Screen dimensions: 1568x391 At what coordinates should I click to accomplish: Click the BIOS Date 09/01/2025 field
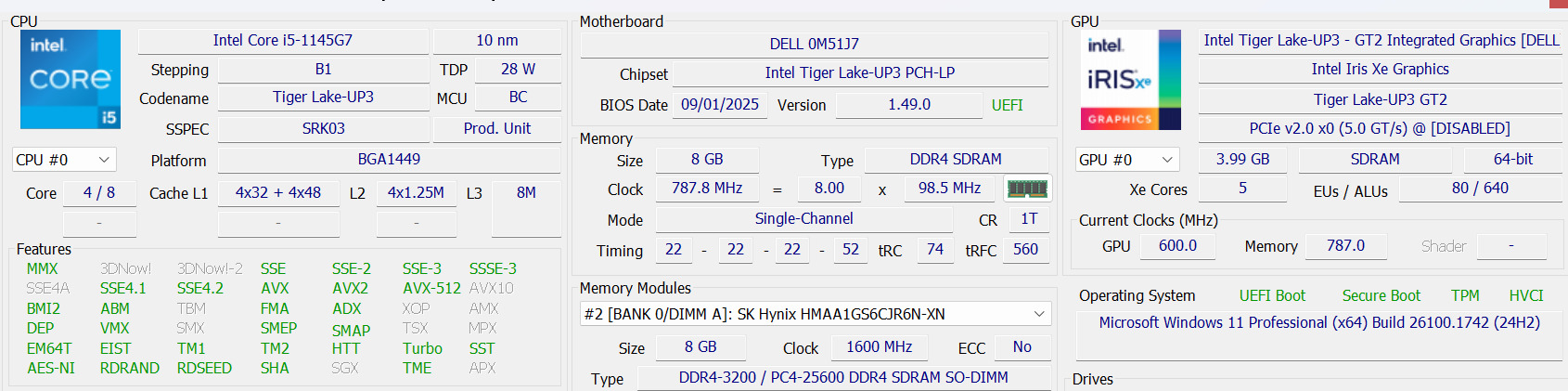[720, 105]
